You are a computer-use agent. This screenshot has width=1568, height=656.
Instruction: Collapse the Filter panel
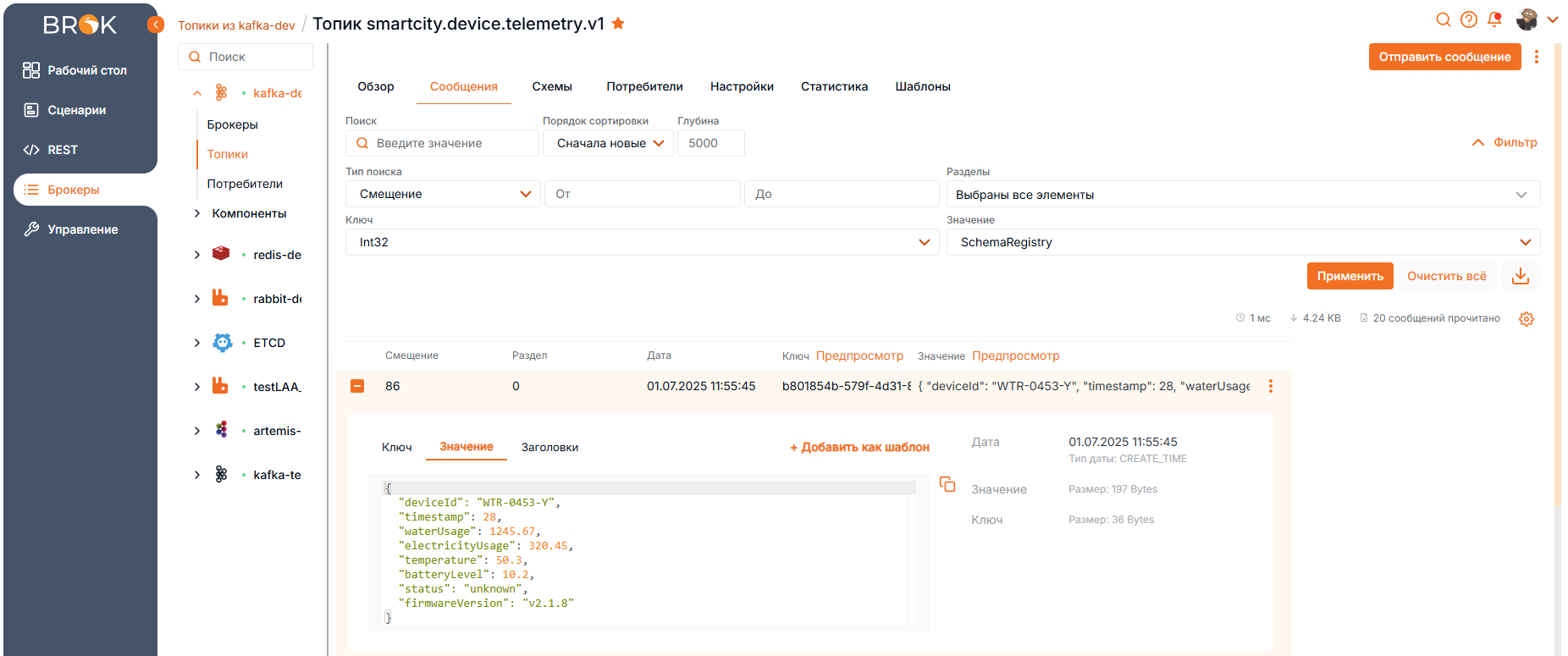[1505, 142]
